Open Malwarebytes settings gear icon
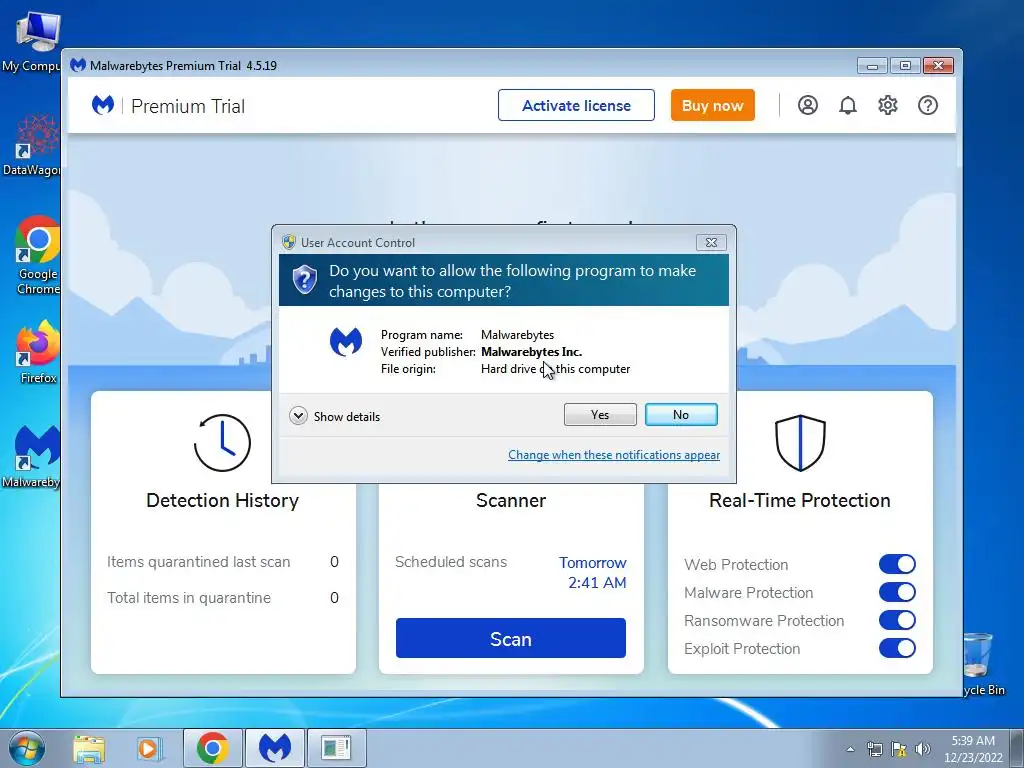Screen dimensions: 1024x768 [x=888, y=105]
